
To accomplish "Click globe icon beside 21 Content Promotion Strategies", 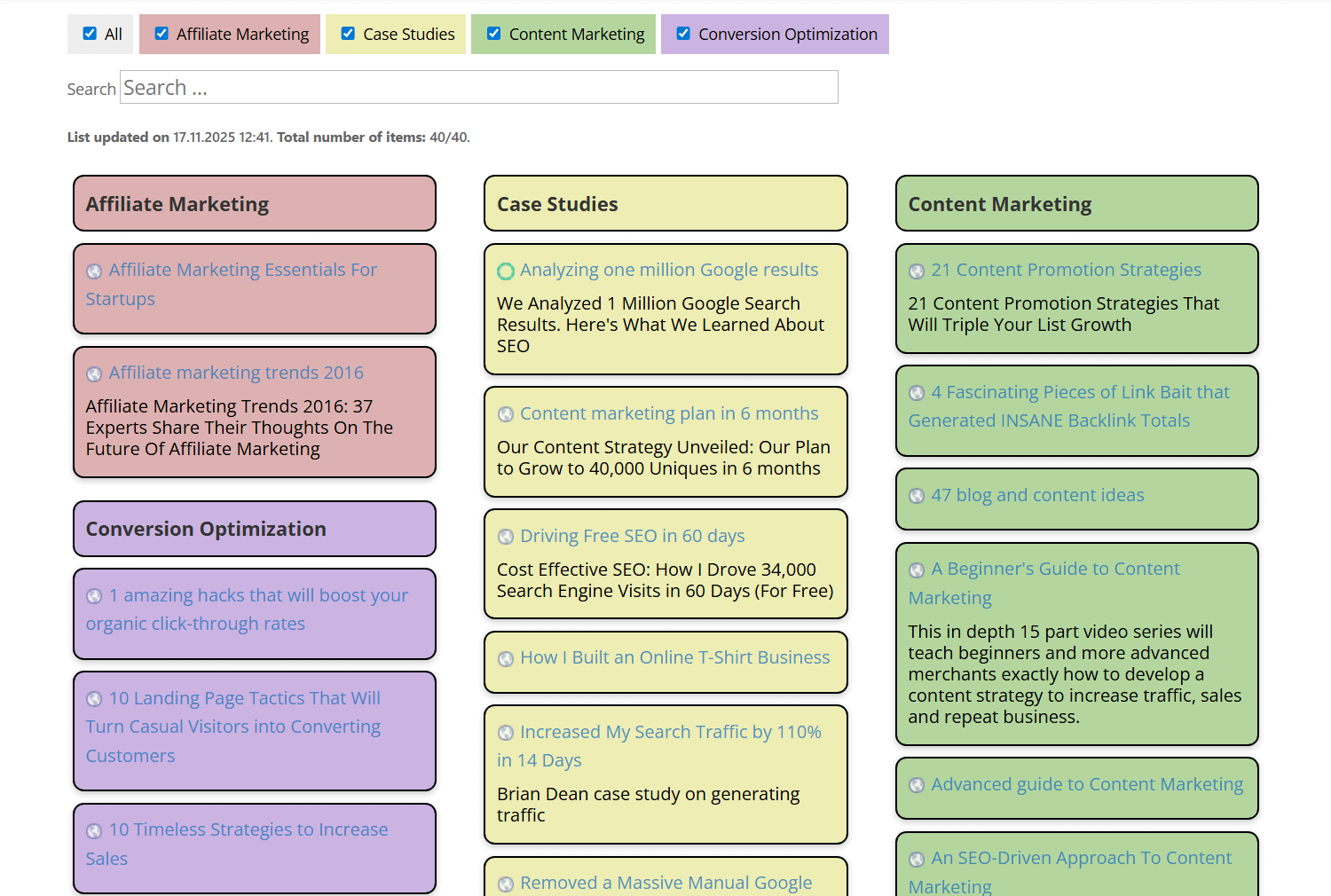I will click(917, 271).
